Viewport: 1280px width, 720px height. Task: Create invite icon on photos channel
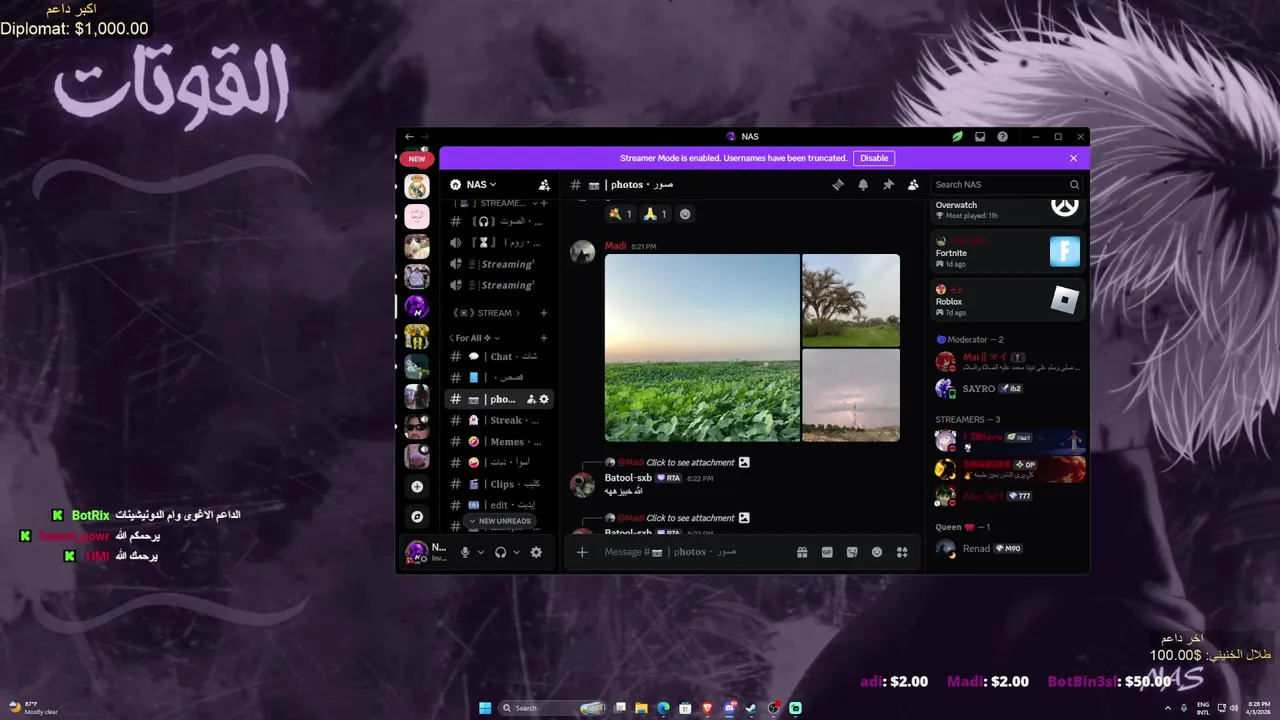[532, 399]
